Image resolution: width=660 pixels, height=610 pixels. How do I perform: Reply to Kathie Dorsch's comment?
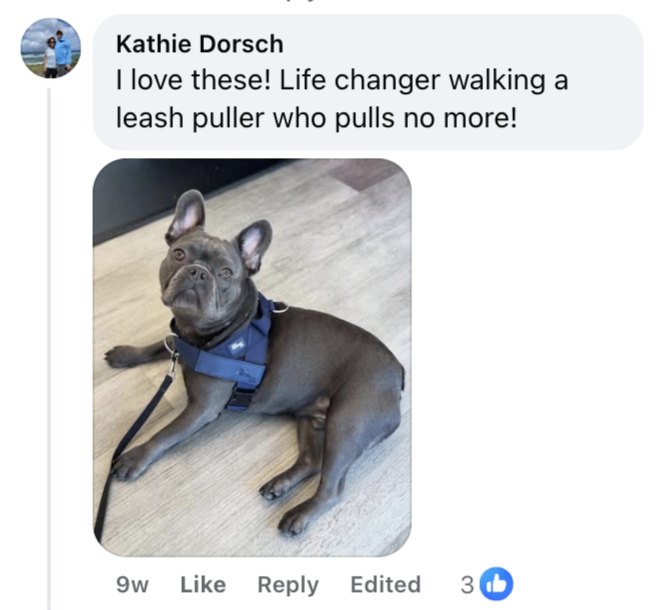[x=288, y=585]
